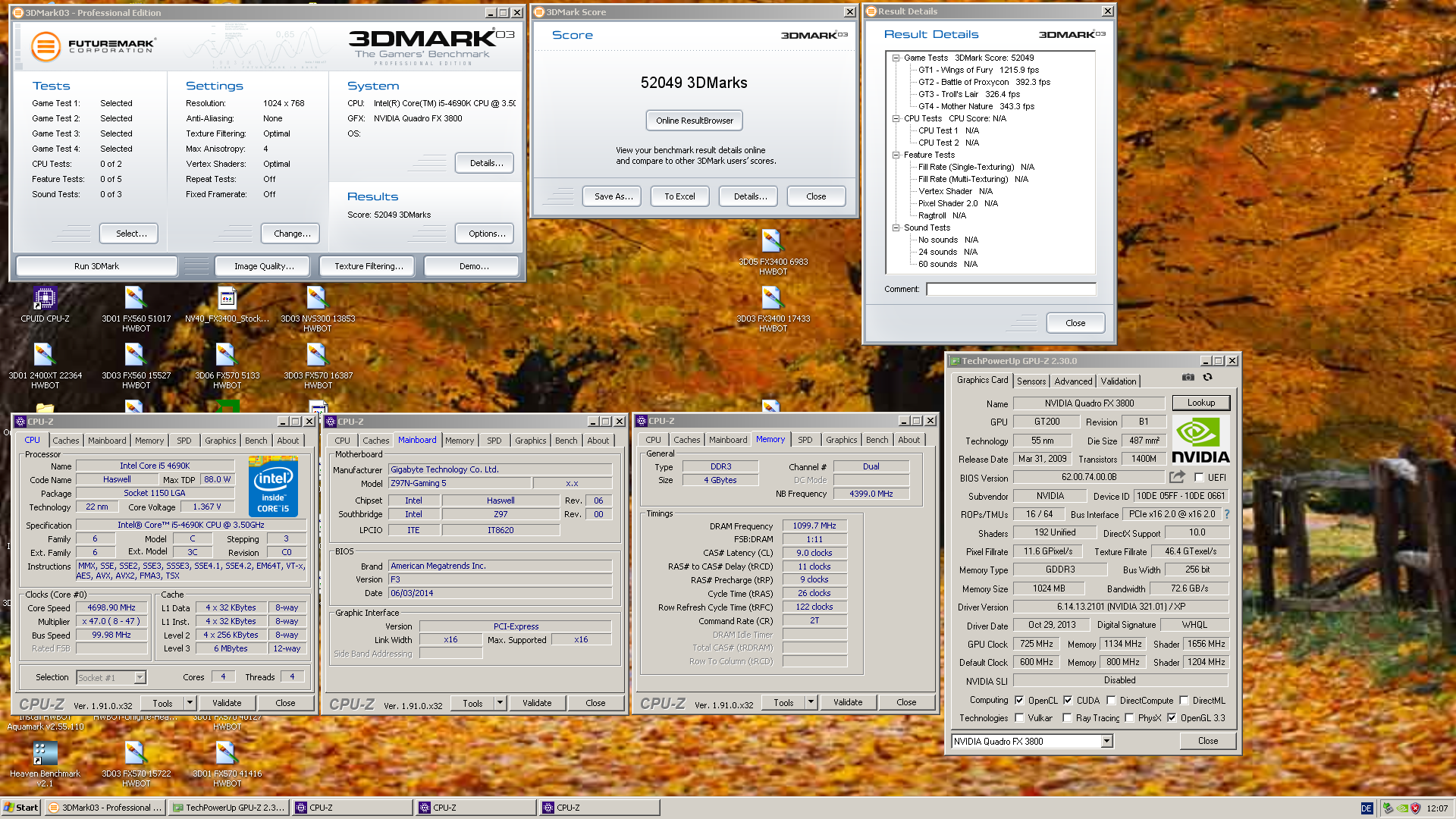
Task: Toggle the Ray Tracing checkbox
Action: 1067,717
